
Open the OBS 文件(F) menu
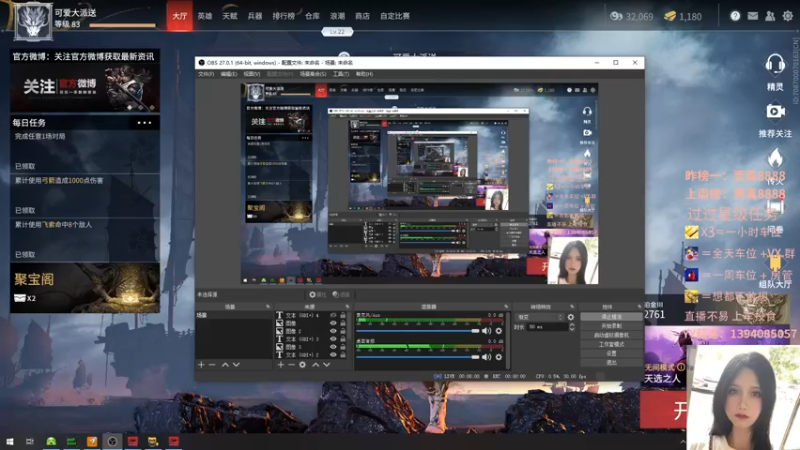coord(206,74)
